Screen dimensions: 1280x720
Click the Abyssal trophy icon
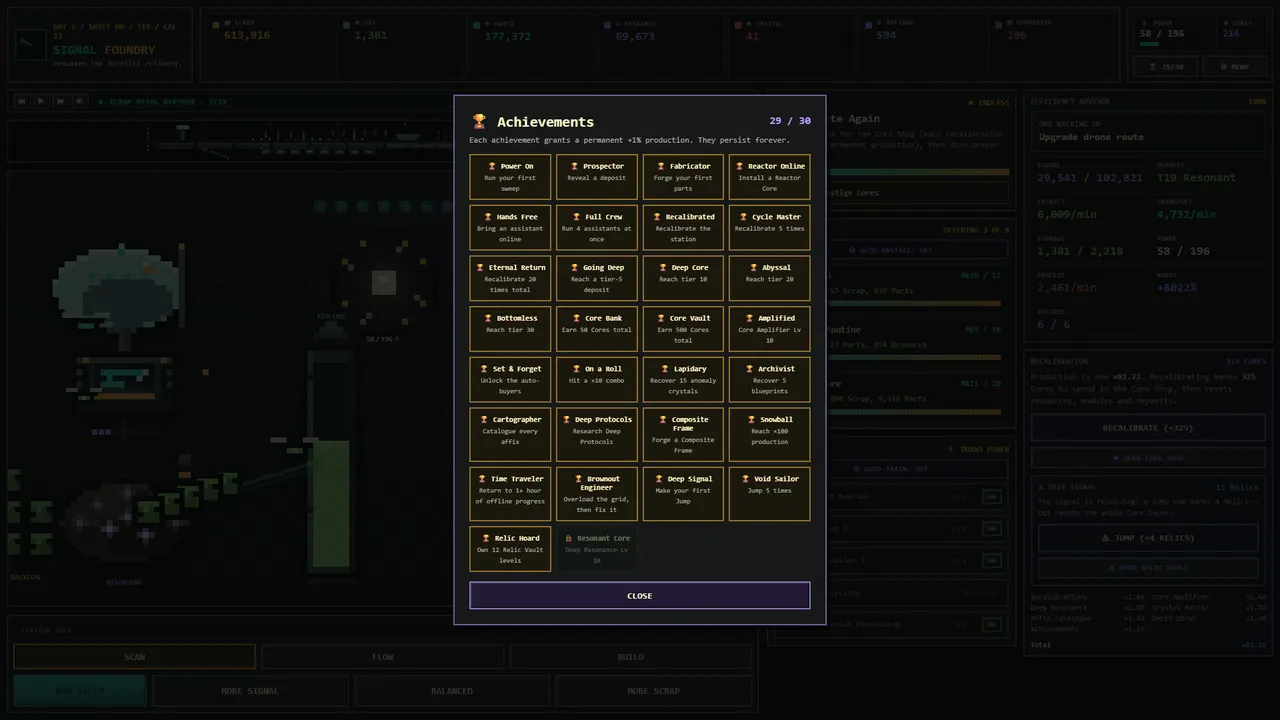[x=754, y=267]
